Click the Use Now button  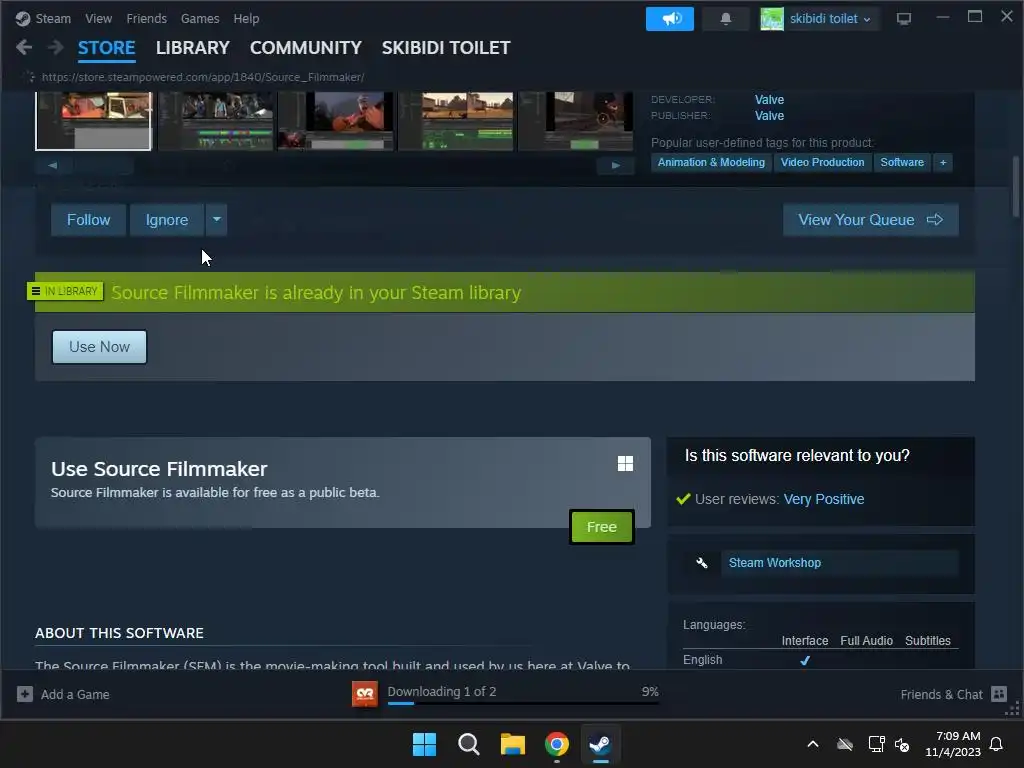(99, 347)
